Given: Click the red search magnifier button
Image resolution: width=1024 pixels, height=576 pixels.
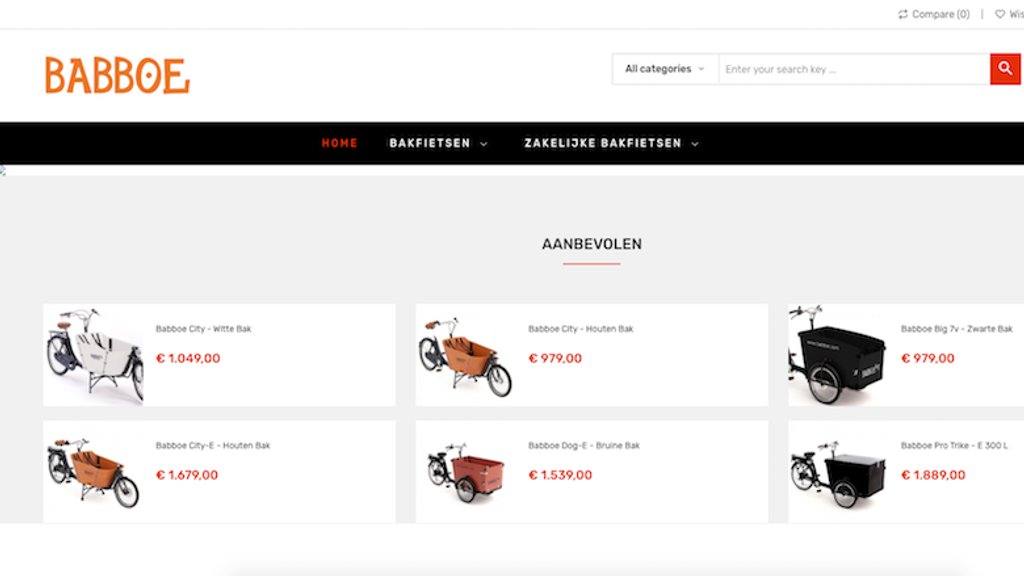Looking at the screenshot, I should coord(1005,69).
